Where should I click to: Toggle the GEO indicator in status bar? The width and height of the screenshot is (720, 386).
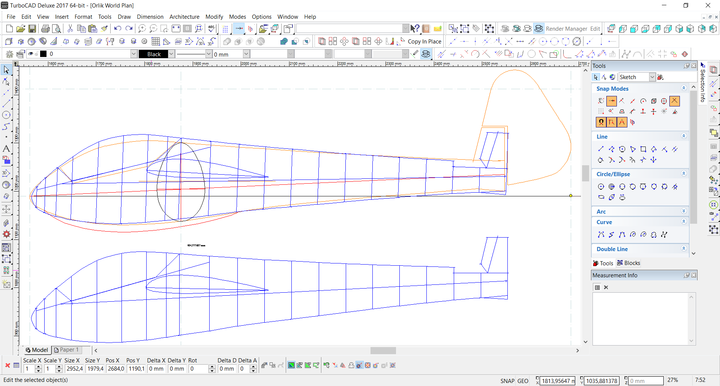click(x=523, y=380)
